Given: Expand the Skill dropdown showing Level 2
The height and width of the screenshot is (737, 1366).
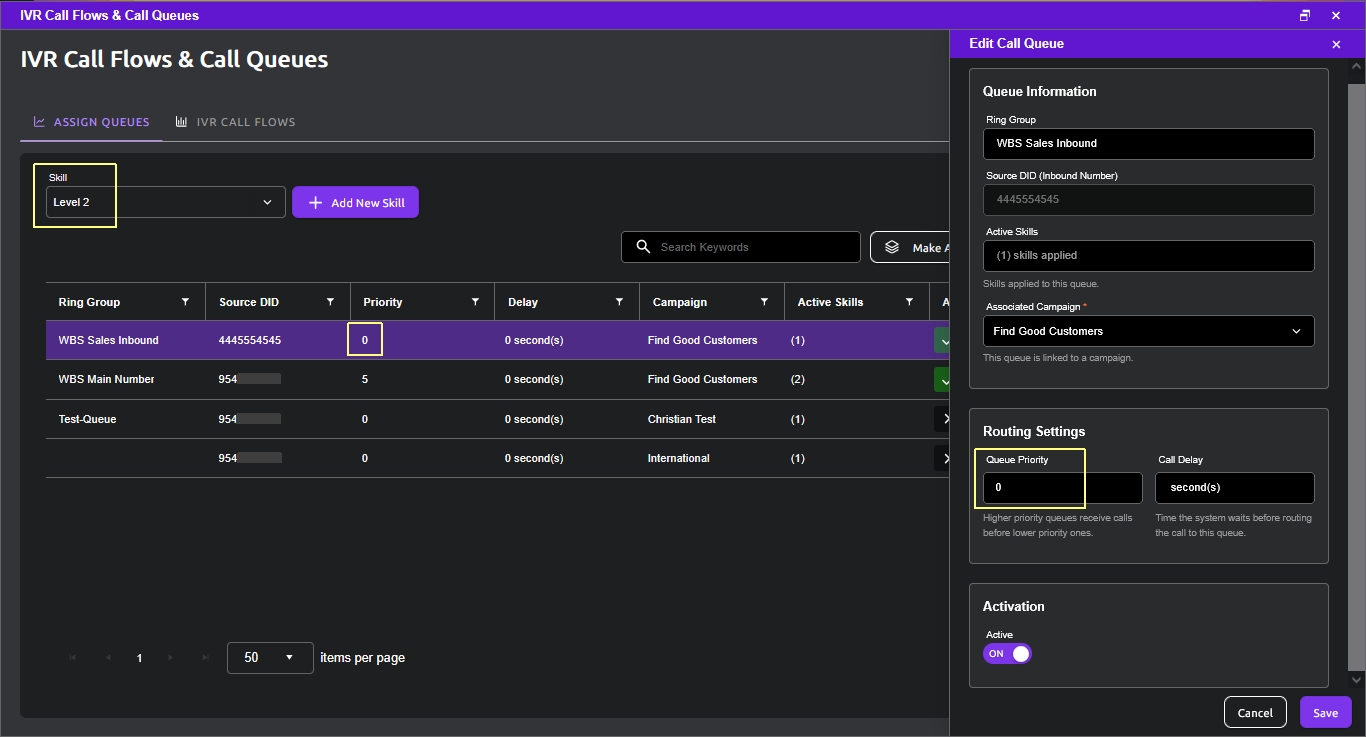Looking at the screenshot, I should point(166,202).
